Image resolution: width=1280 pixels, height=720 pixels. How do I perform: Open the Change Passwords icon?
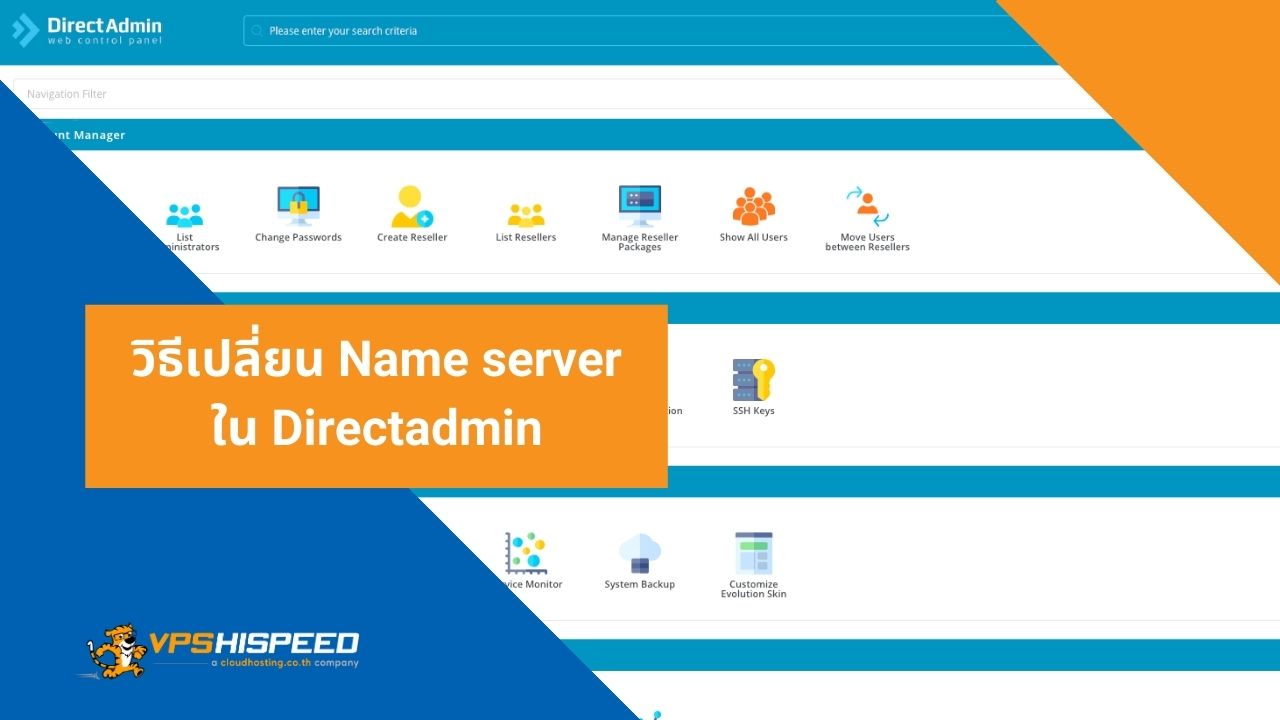click(298, 207)
